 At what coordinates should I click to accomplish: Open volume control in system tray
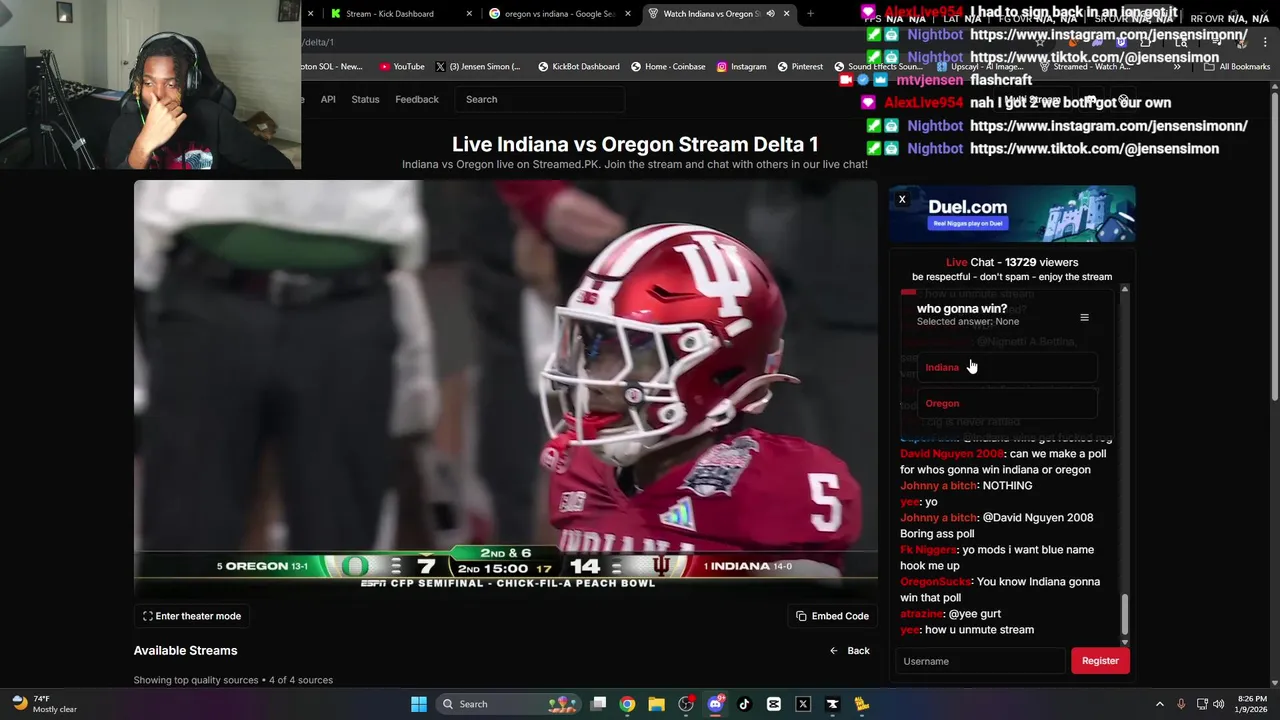click(1219, 704)
